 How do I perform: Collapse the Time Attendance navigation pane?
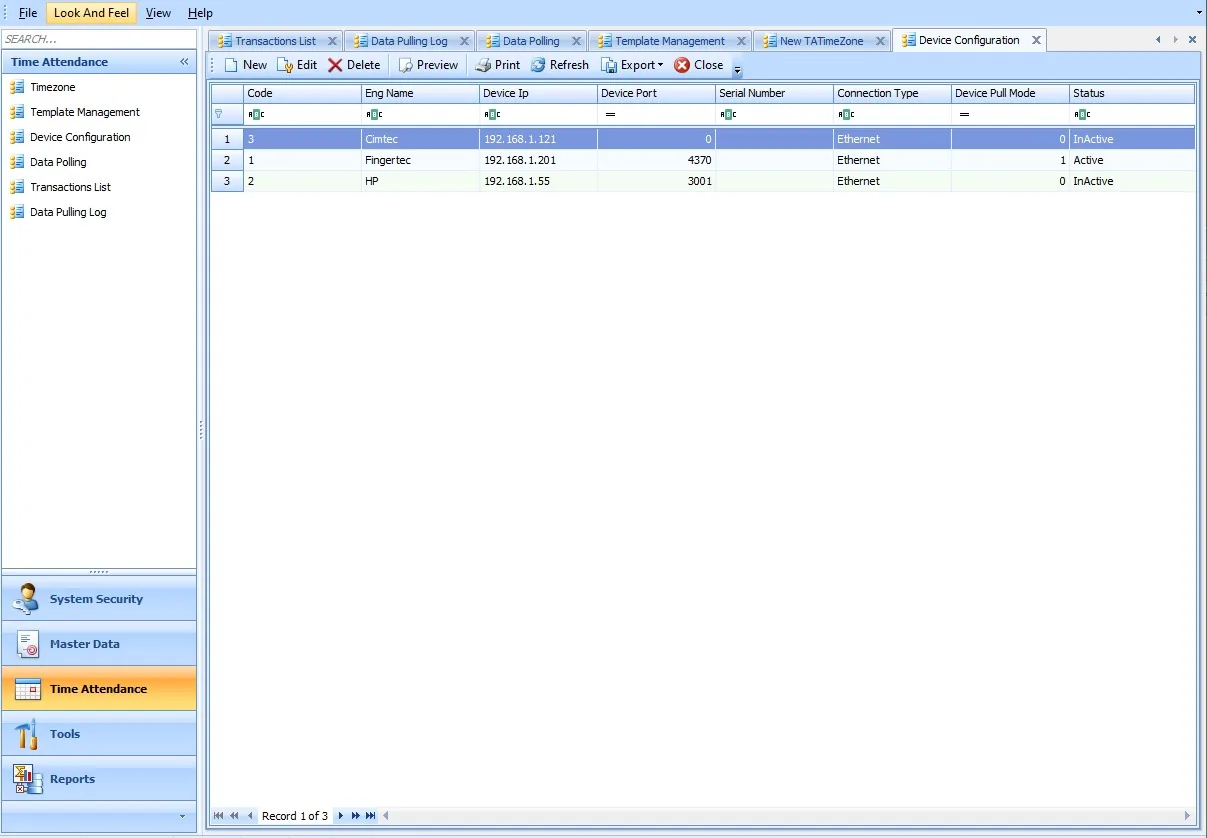coord(184,62)
